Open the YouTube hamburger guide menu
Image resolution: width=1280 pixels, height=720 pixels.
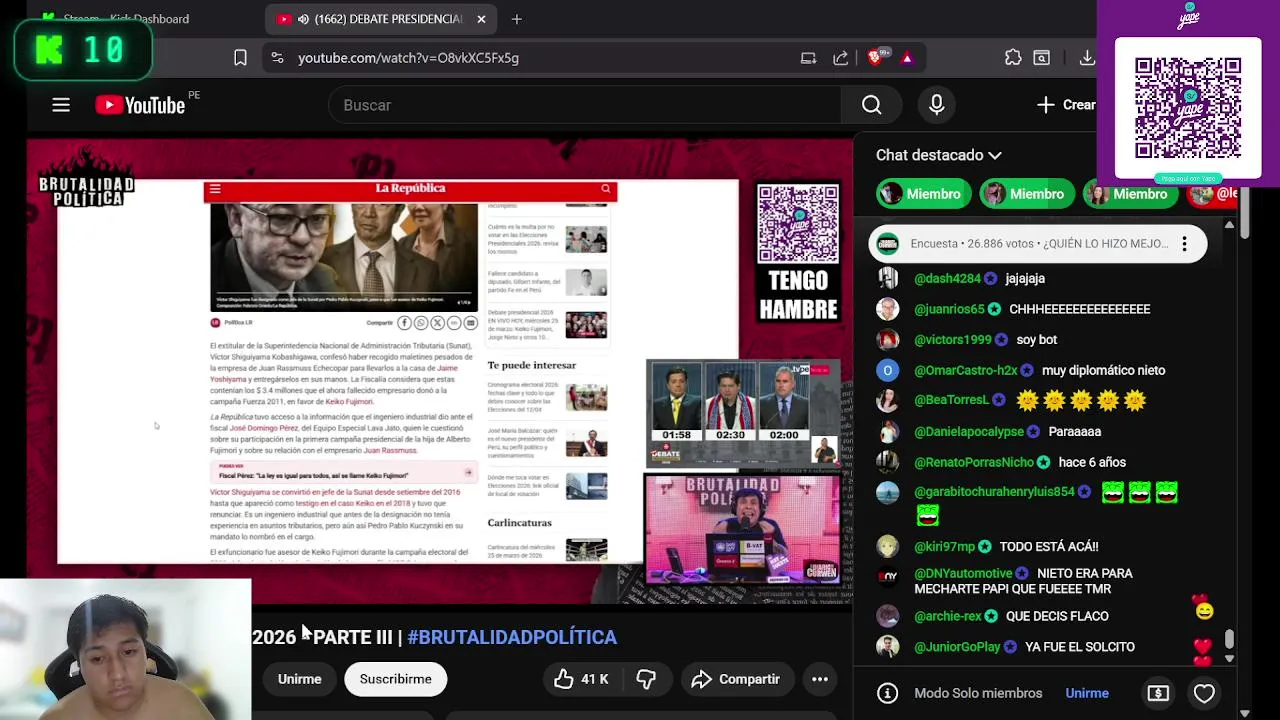tap(61, 105)
